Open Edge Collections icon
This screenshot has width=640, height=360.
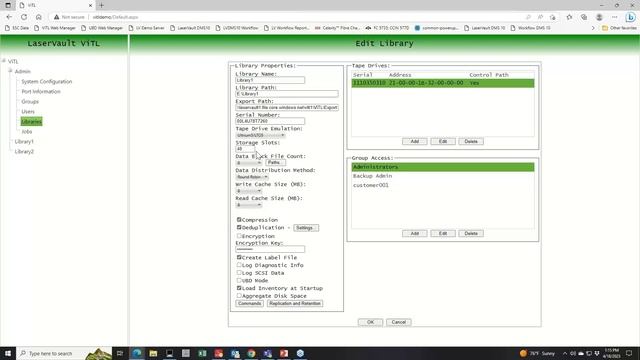(x=584, y=17)
